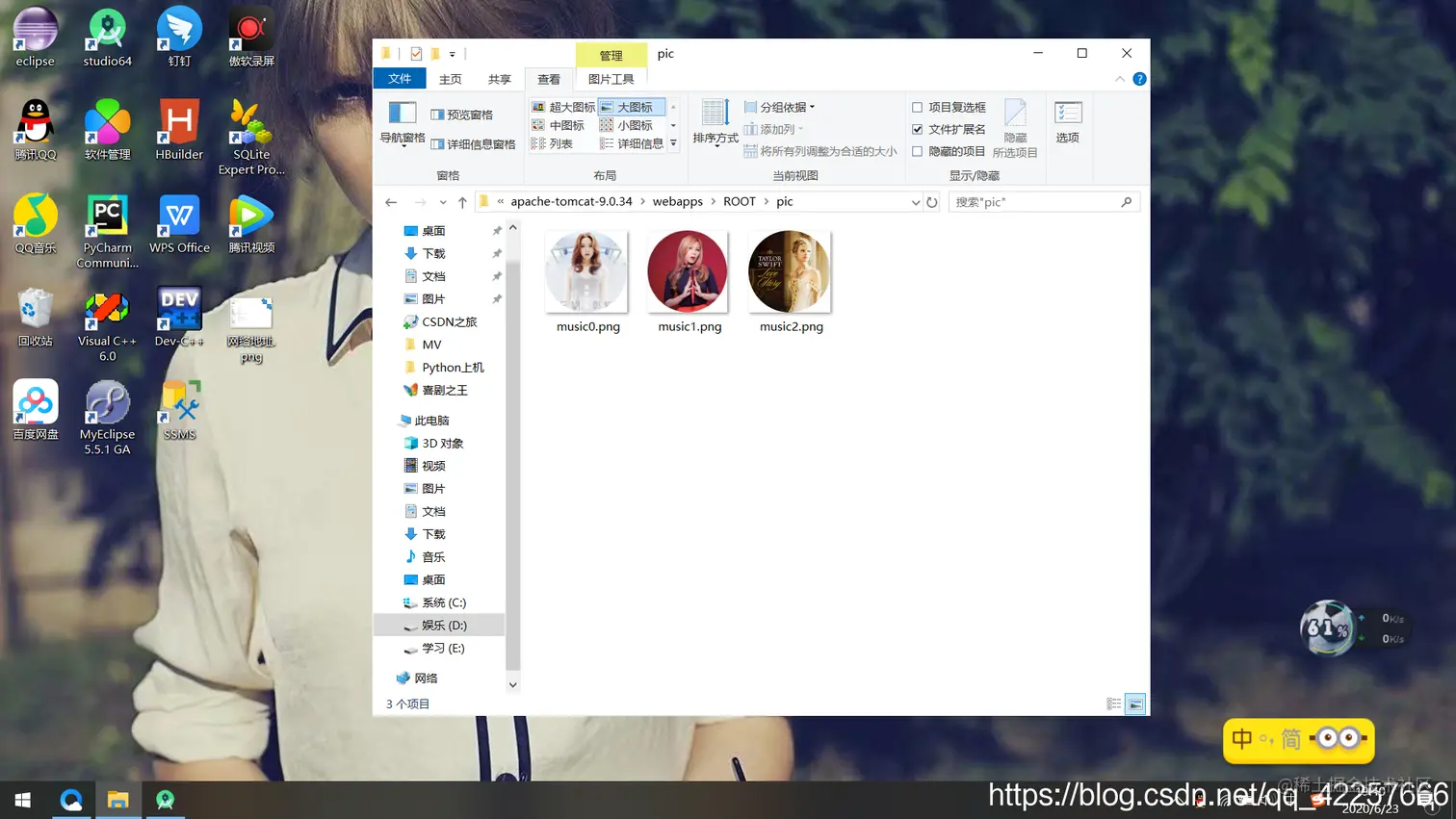The height and width of the screenshot is (819, 1456).
Task: Launch HBuilder from the desktop
Action: pos(179,130)
